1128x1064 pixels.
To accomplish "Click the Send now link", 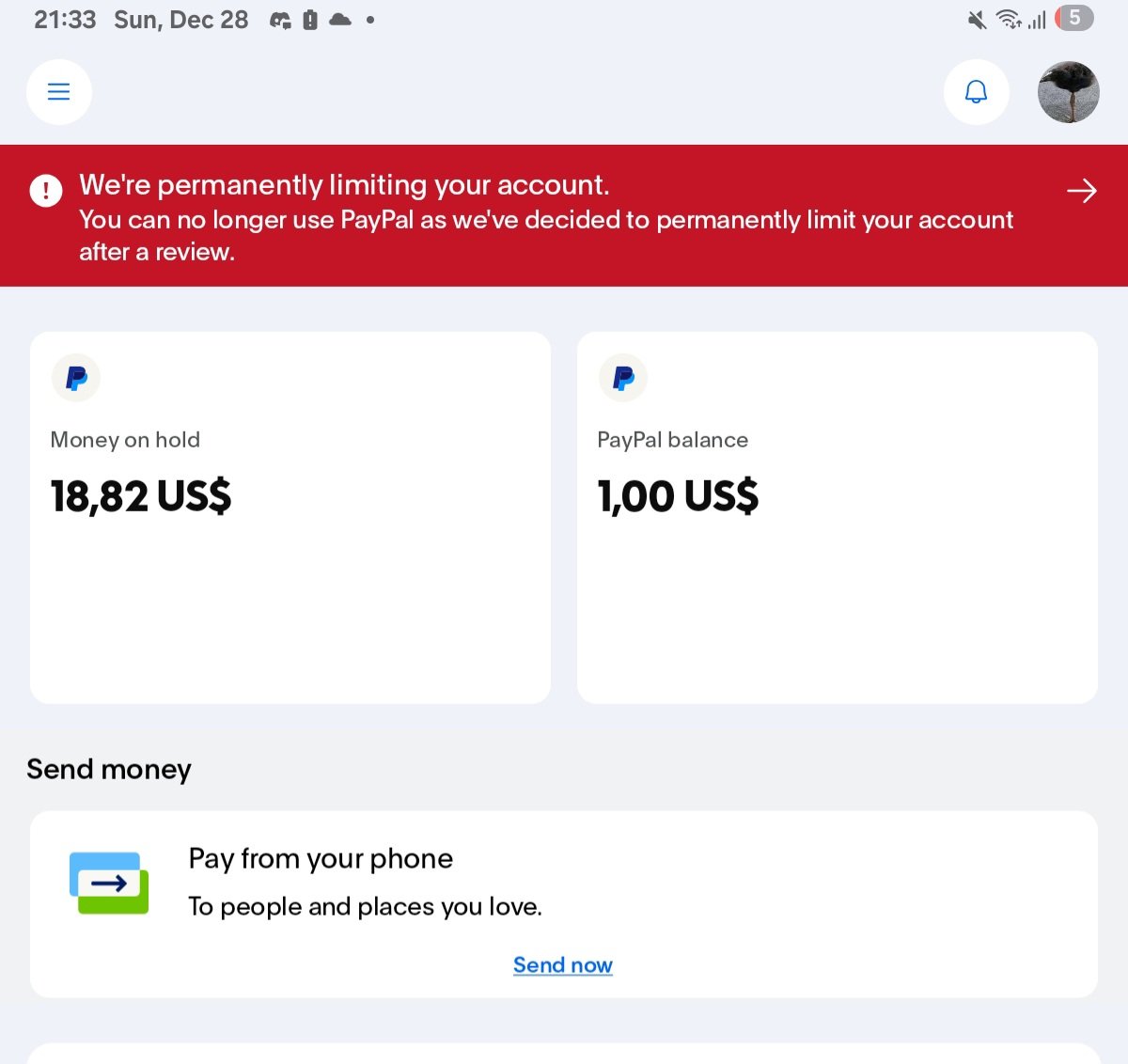I will (x=563, y=965).
